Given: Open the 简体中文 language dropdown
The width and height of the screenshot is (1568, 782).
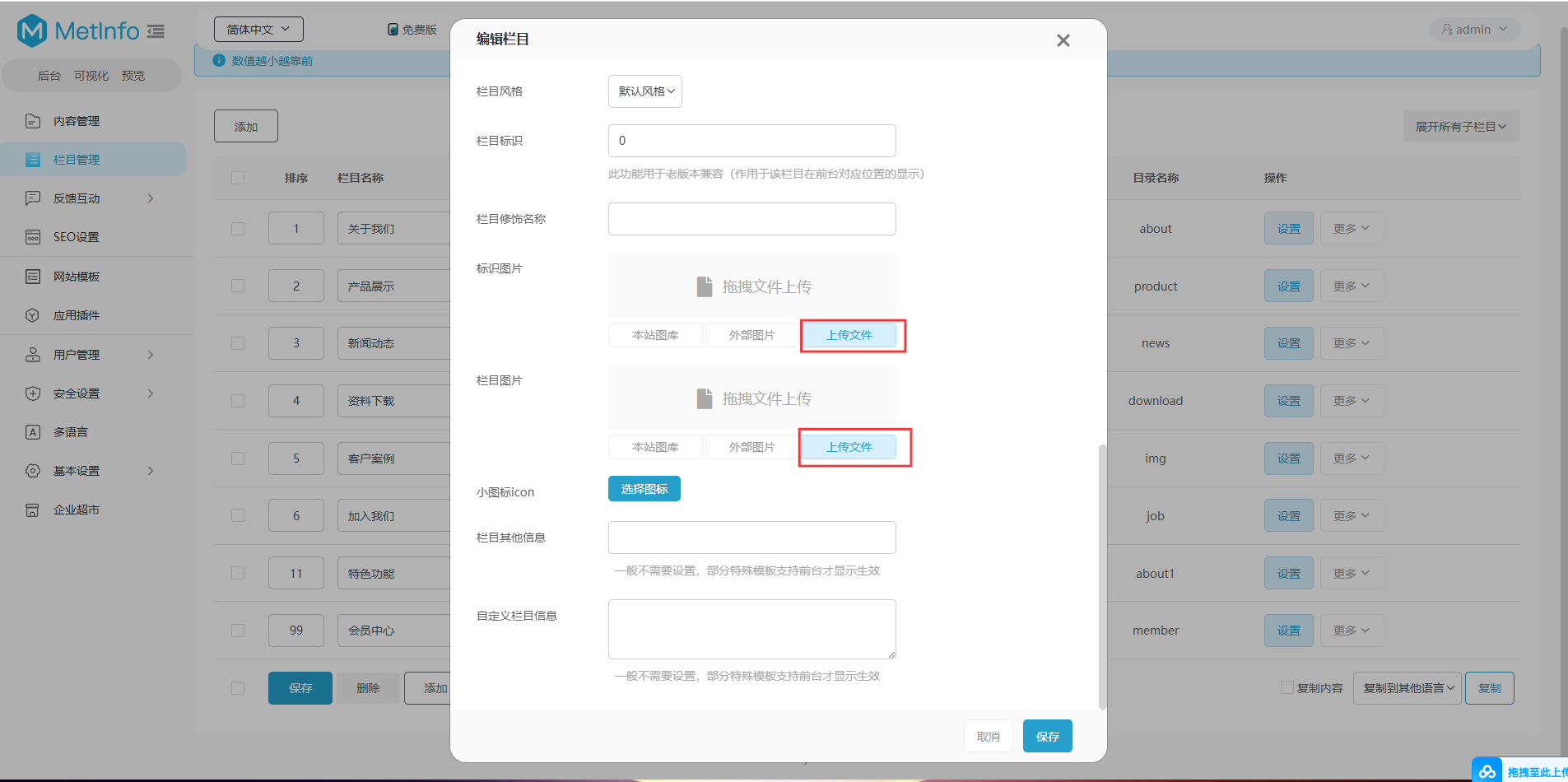Looking at the screenshot, I should 258,30.
